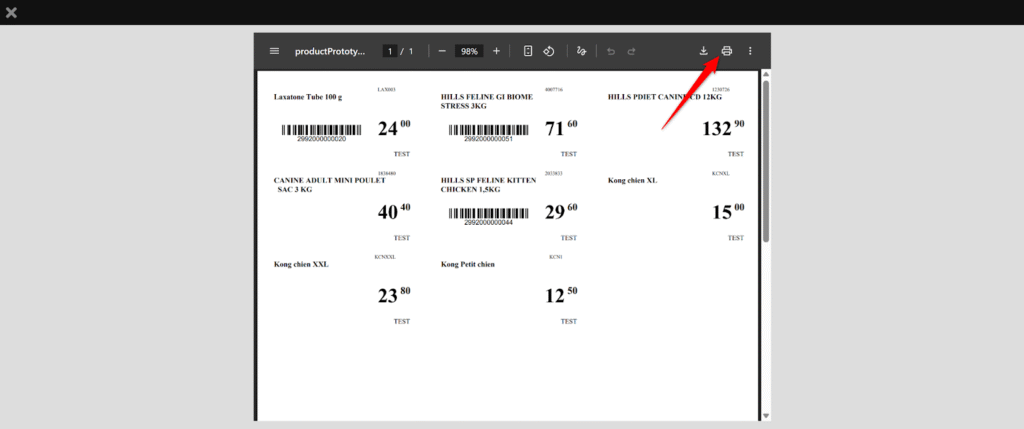Click the redo arrow in PDF toolbar

631,51
